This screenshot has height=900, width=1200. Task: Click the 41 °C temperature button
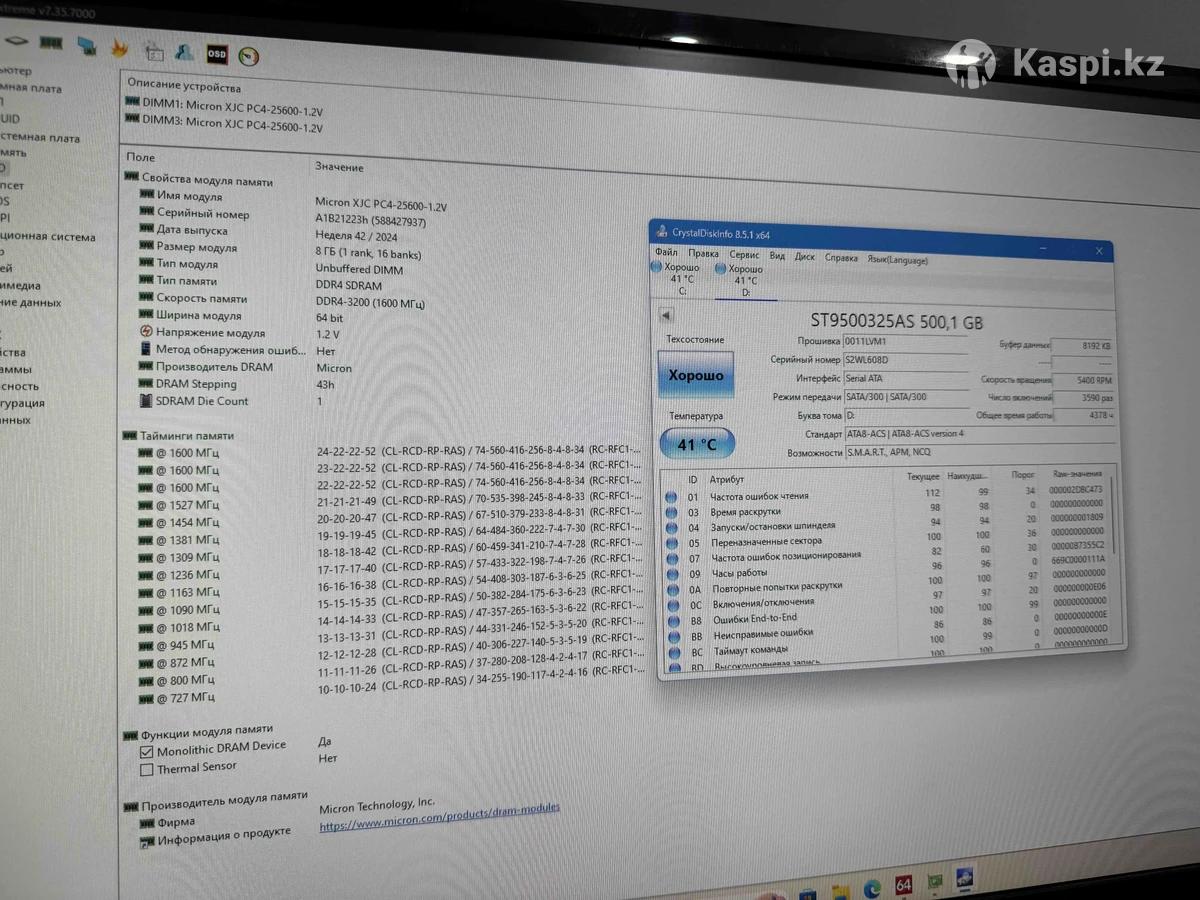pos(697,443)
